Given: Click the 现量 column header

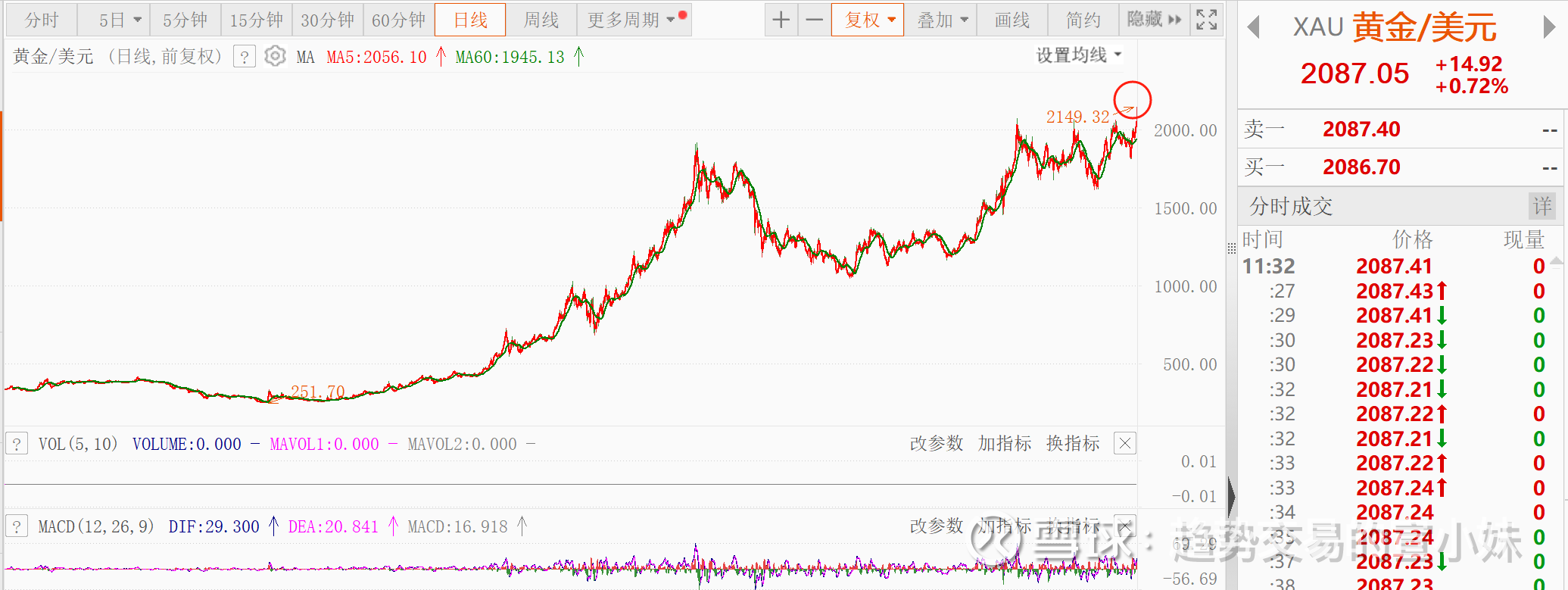Looking at the screenshot, I should pos(1524,239).
